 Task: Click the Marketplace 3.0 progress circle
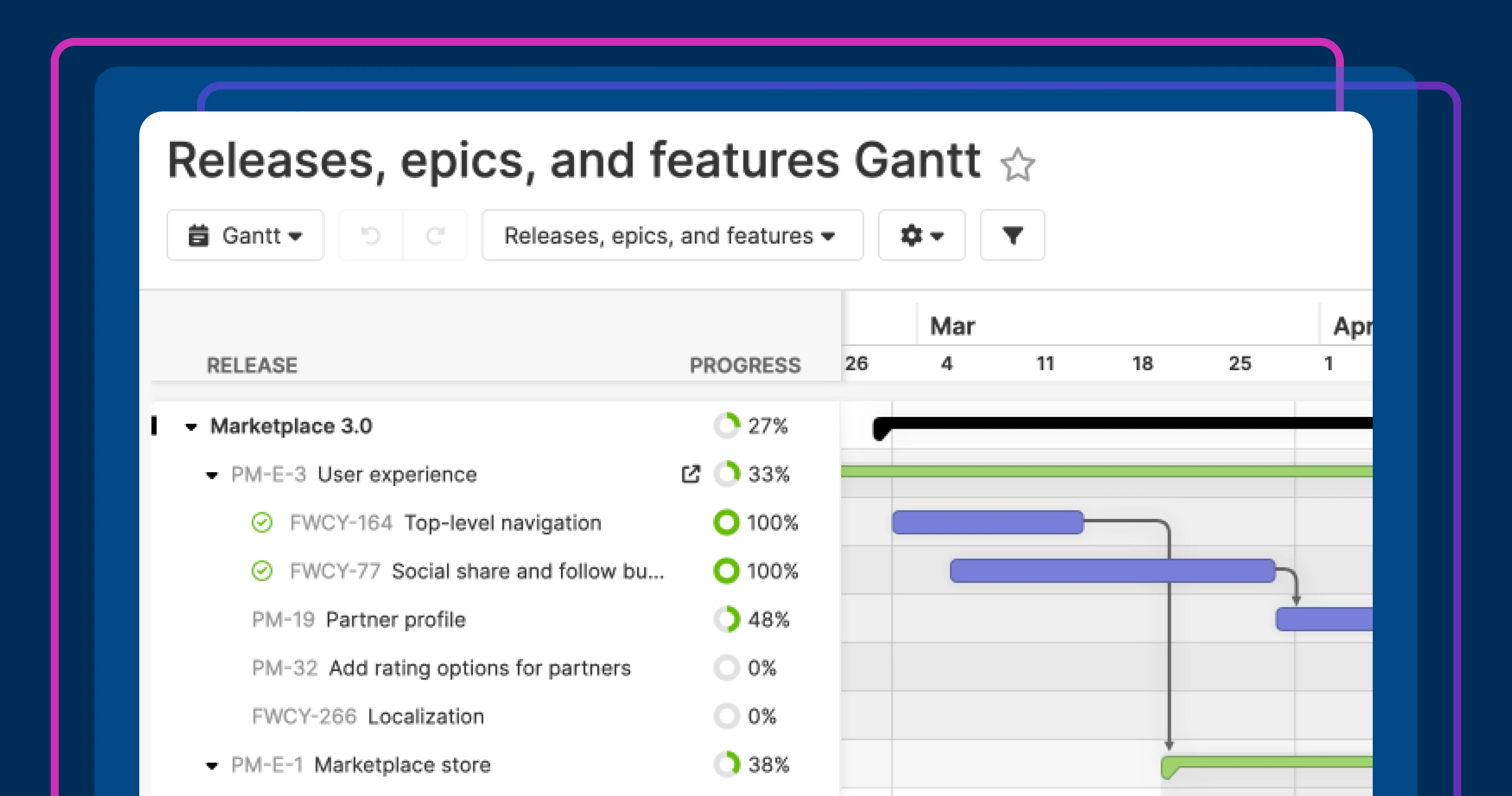click(727, 425)
